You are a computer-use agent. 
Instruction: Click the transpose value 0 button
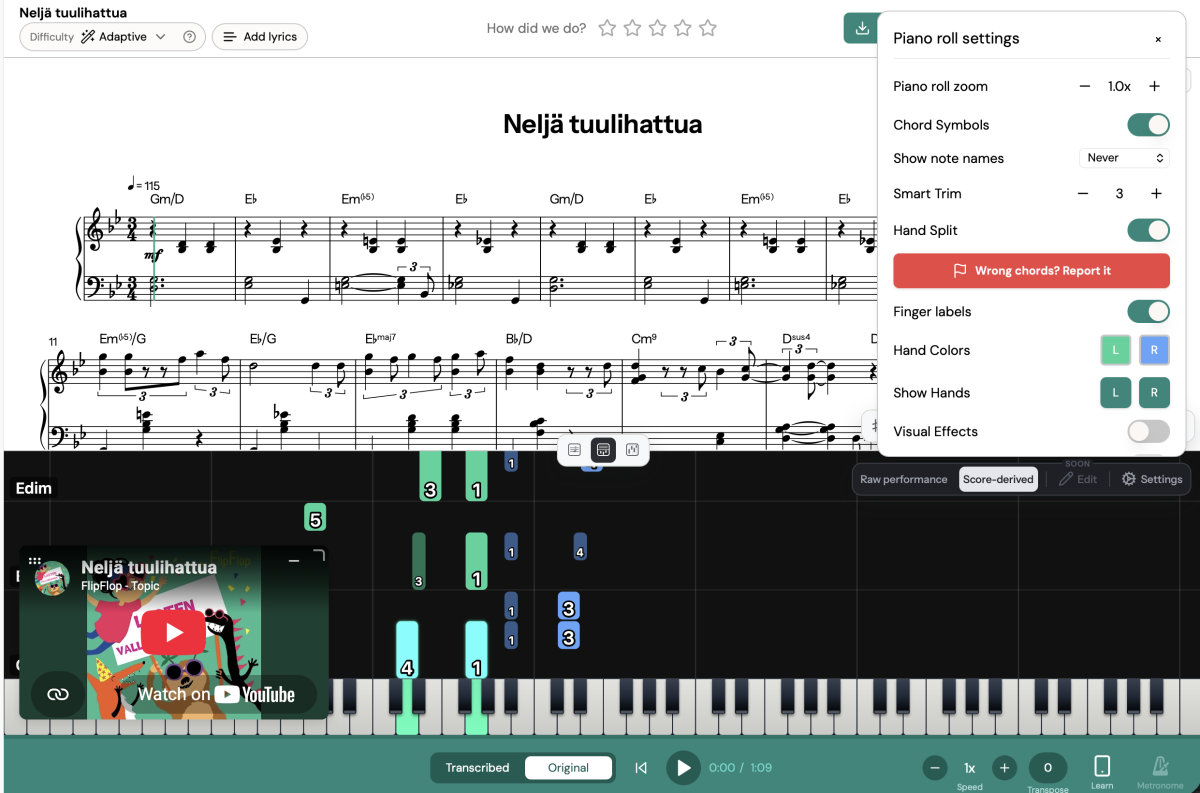click(x=1048, y=768)
